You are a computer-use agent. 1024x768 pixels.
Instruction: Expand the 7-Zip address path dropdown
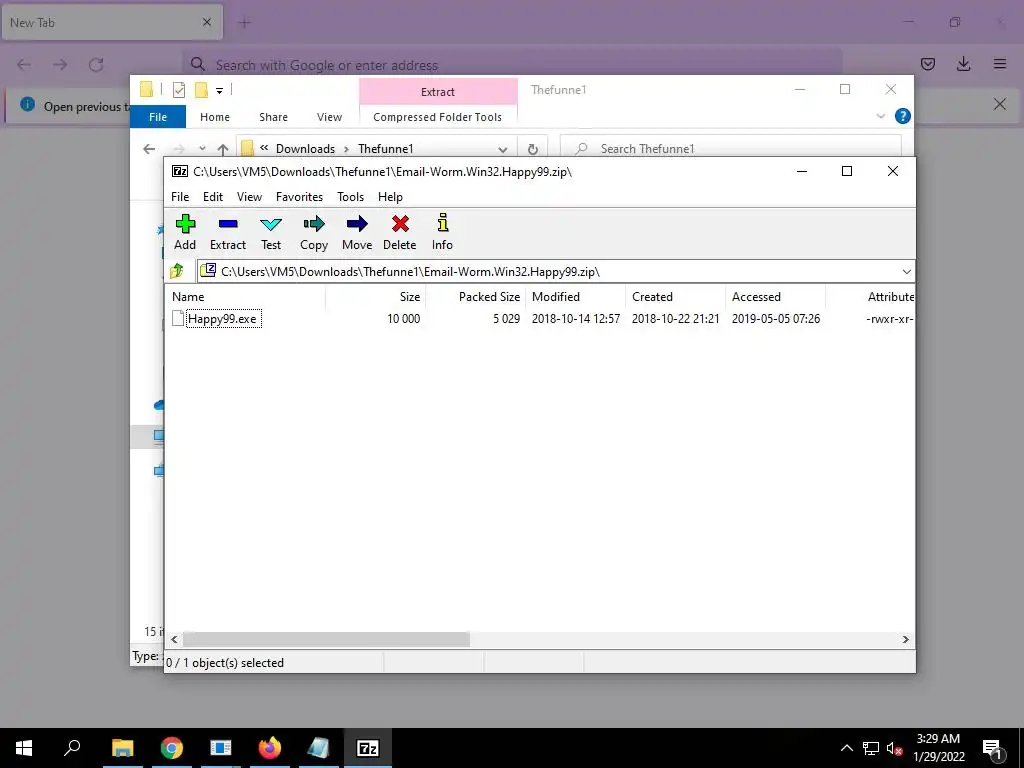(906, 272)
